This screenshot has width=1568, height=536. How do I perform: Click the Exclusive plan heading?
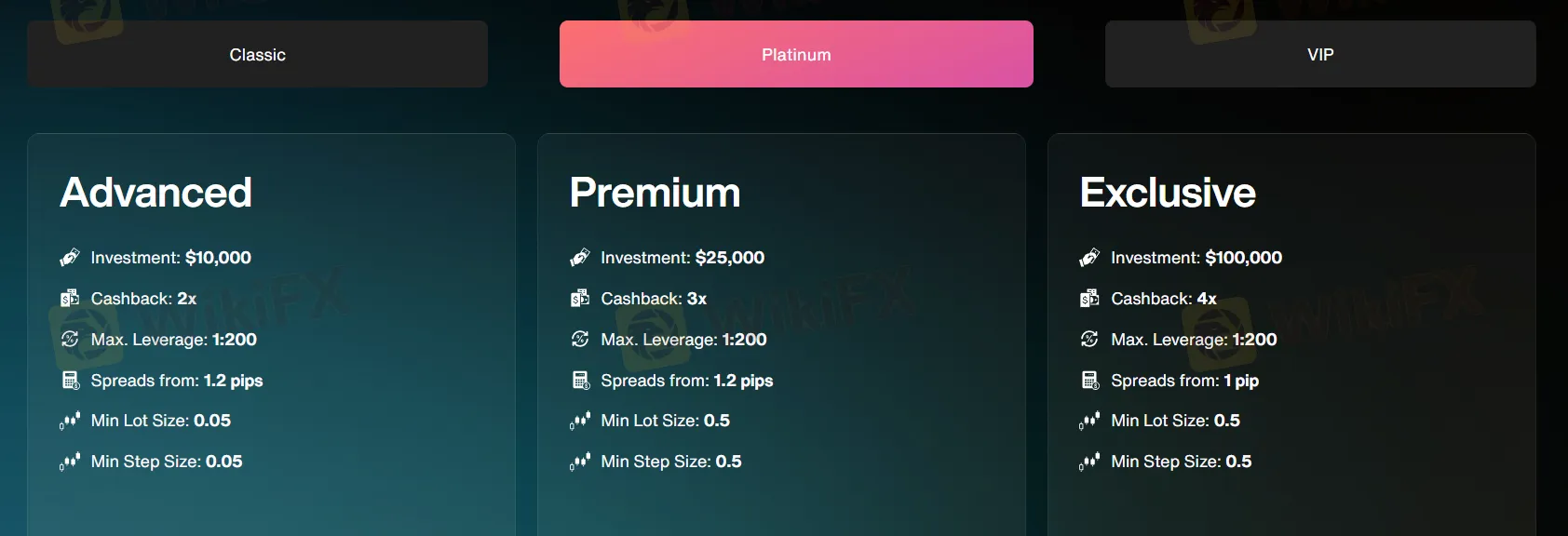1168,193
